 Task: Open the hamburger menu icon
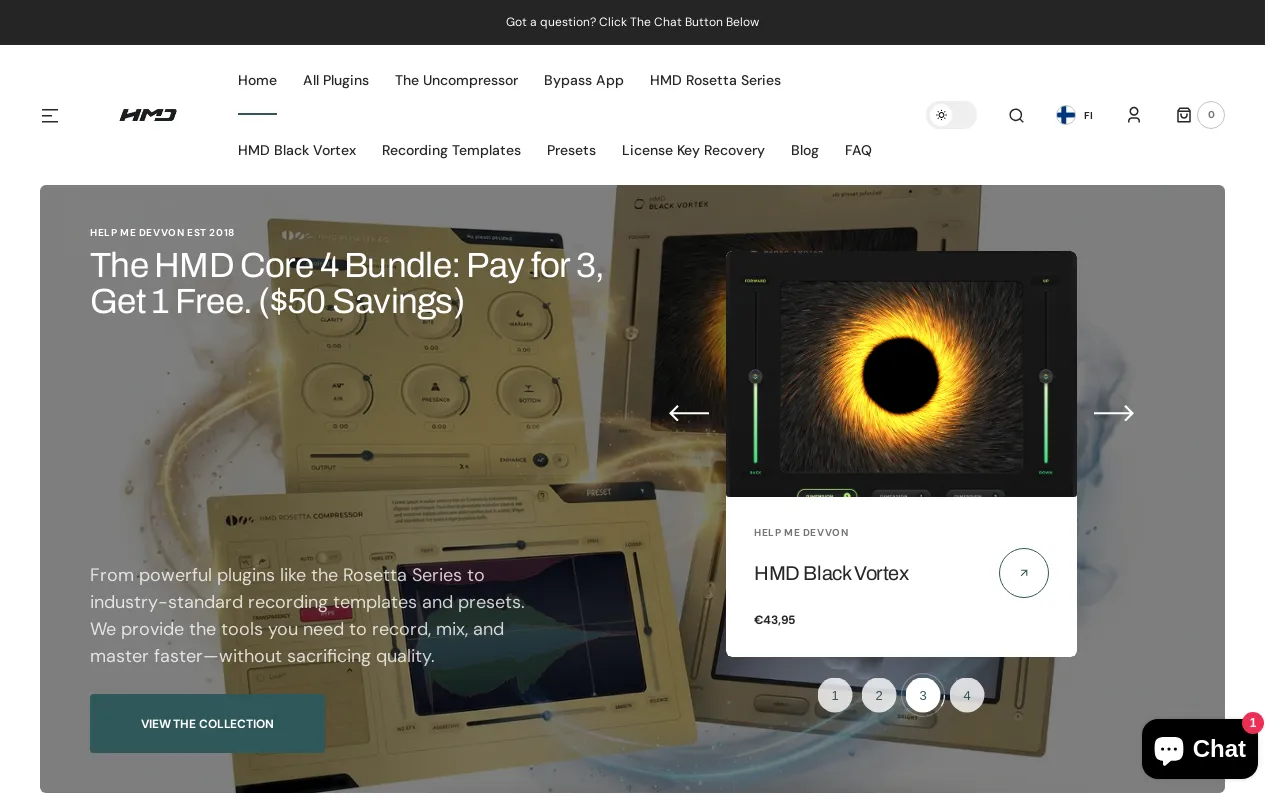click(50, 116)
